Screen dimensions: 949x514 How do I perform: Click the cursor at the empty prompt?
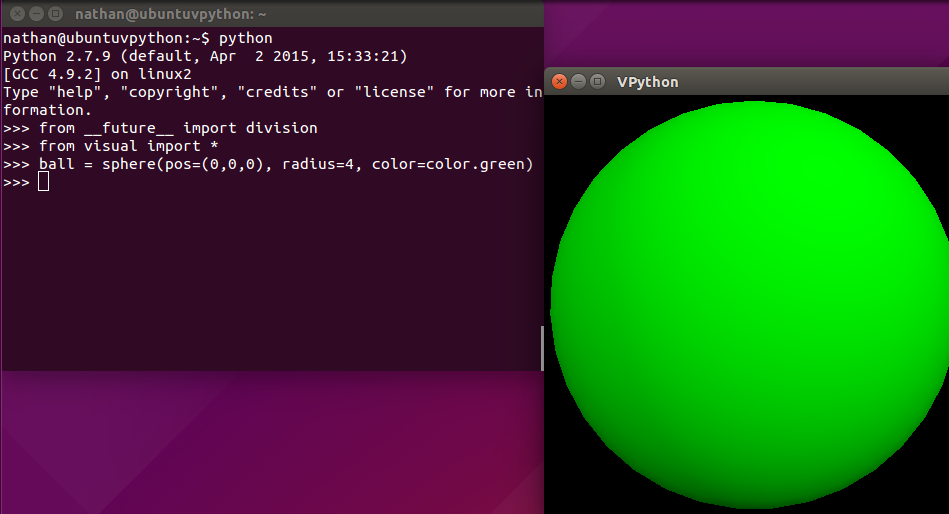pos(43,182)
